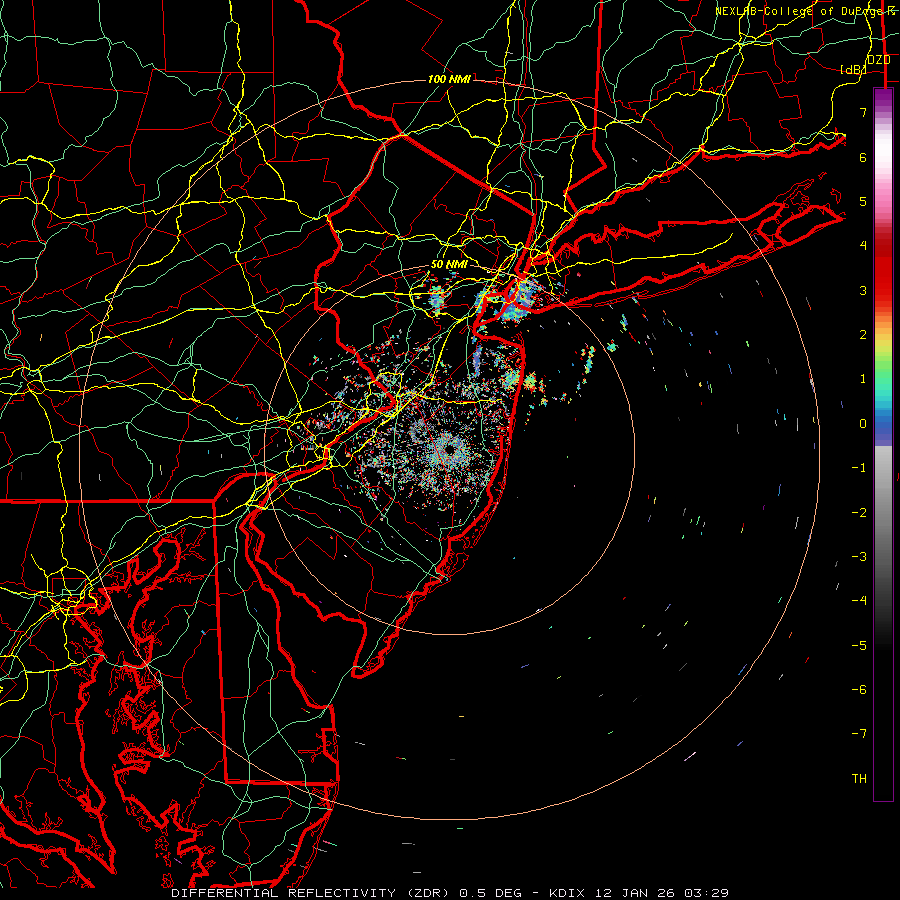Image resolution: width=900 pixels, height=900 pixels.
Task: Click the KDIX station identifier in caption
Action: point(568,893)
